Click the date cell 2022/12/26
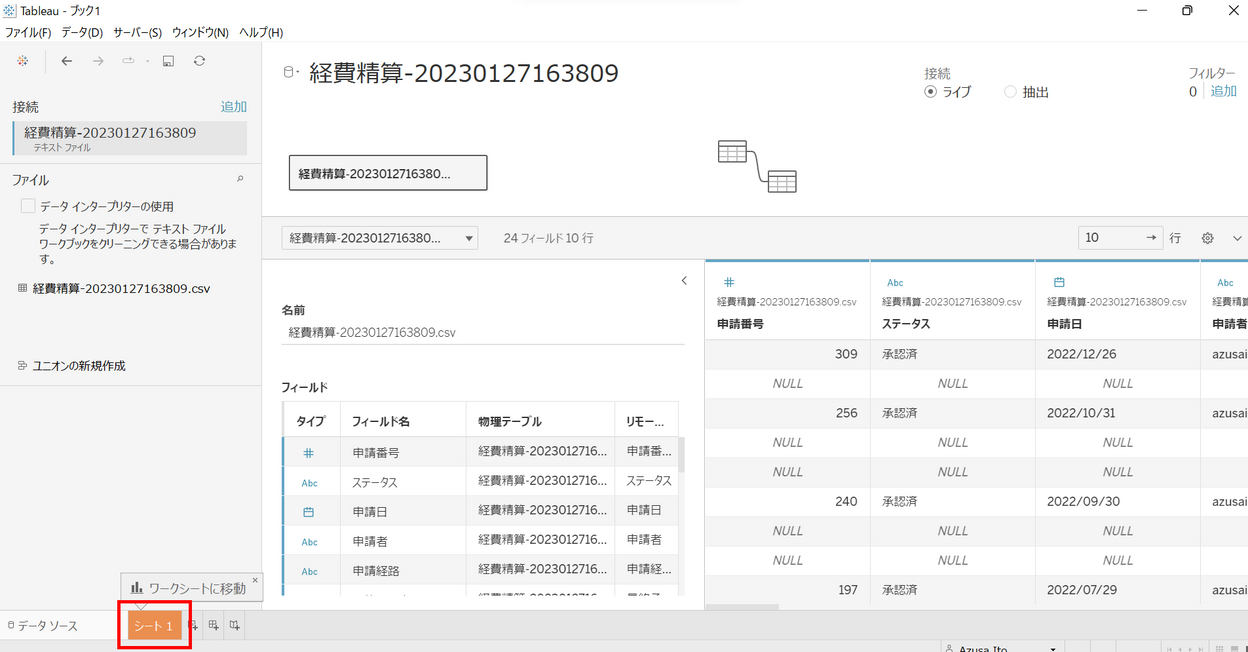The width and height of the screenshot is (1248, 652). pyautogui.click(x=1117, y=354)
